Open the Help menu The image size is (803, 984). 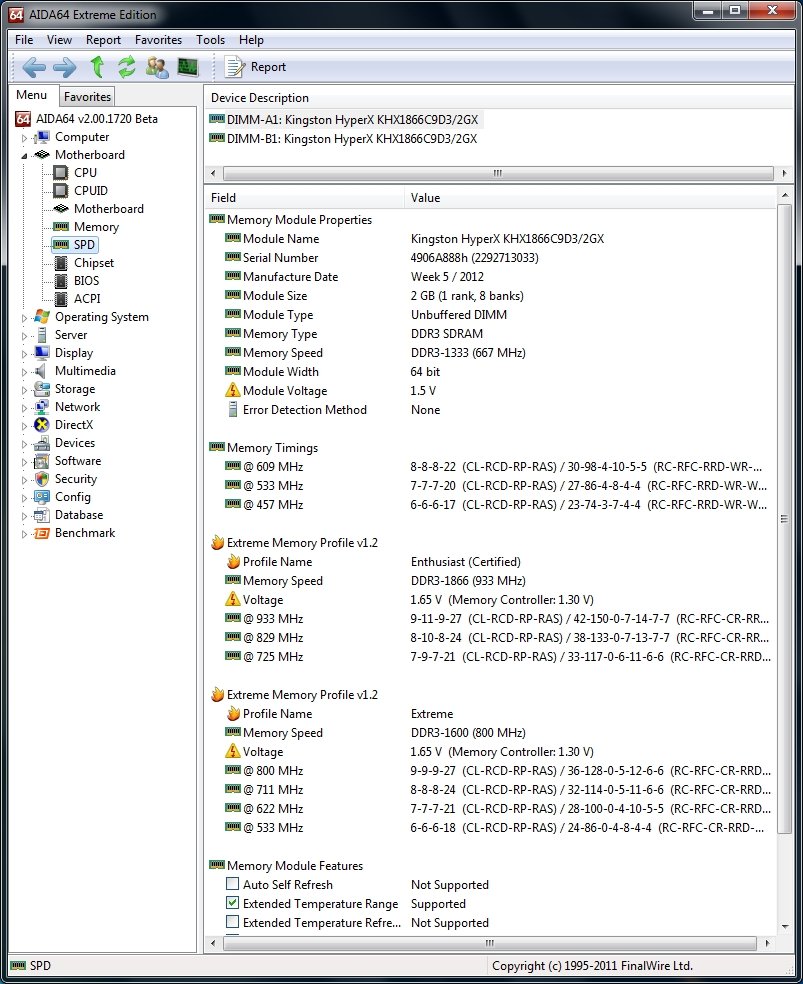click(x=251, y=40)
